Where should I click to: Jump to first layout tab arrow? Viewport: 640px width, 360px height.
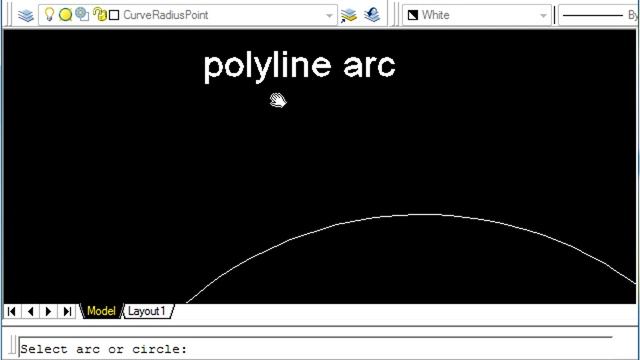point(12,311)
